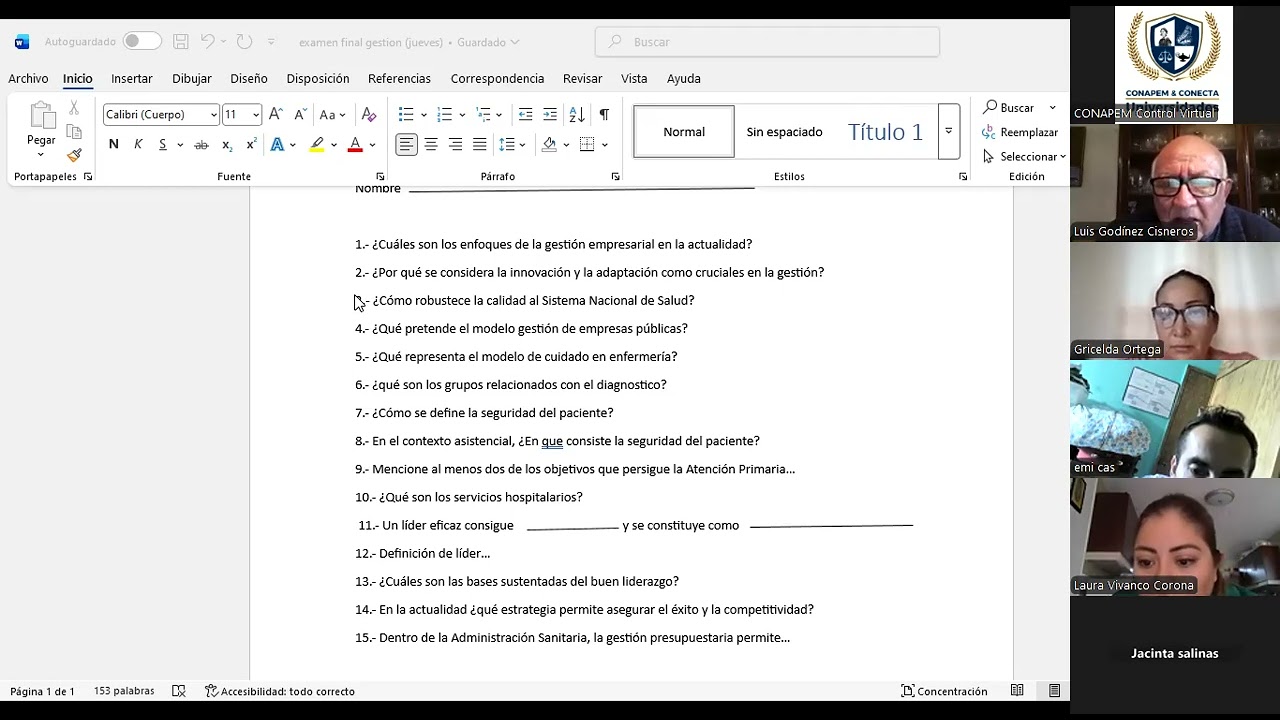Select Luis Godínez Cisneros video thumbnail
Image resolution: width=1280 pixels, height=720 pixels.
tap(1175, 183)
